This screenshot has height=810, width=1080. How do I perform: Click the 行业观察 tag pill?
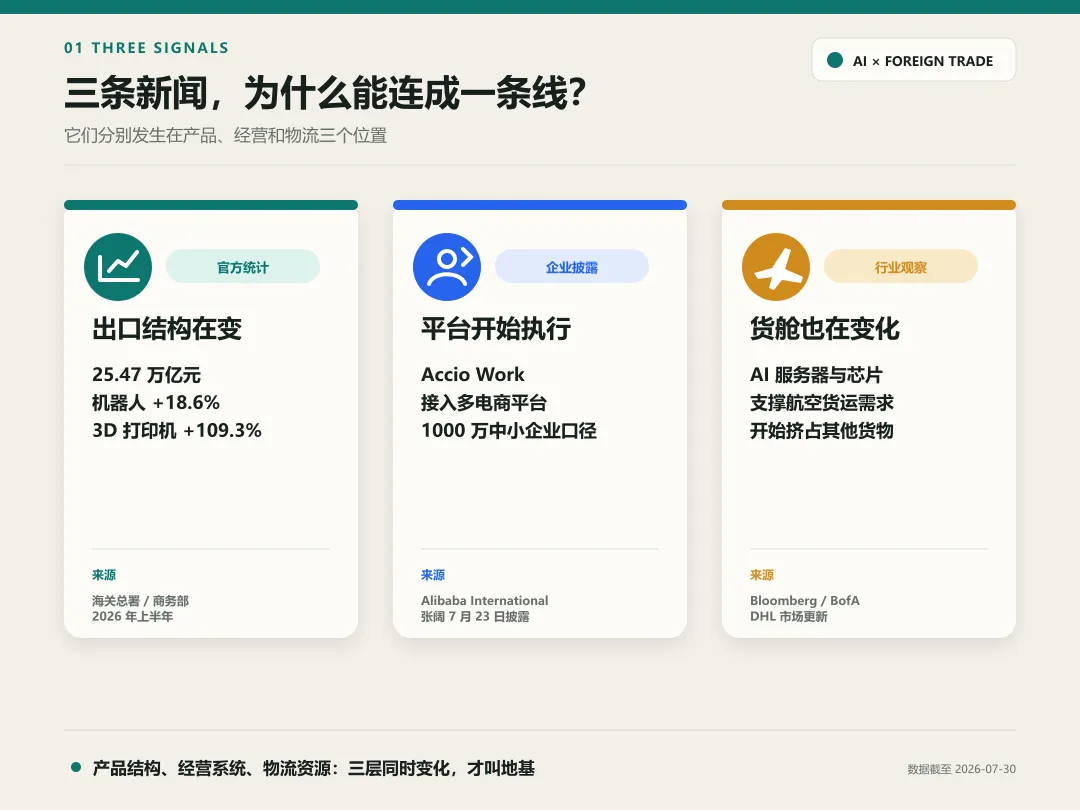point(901,267)
